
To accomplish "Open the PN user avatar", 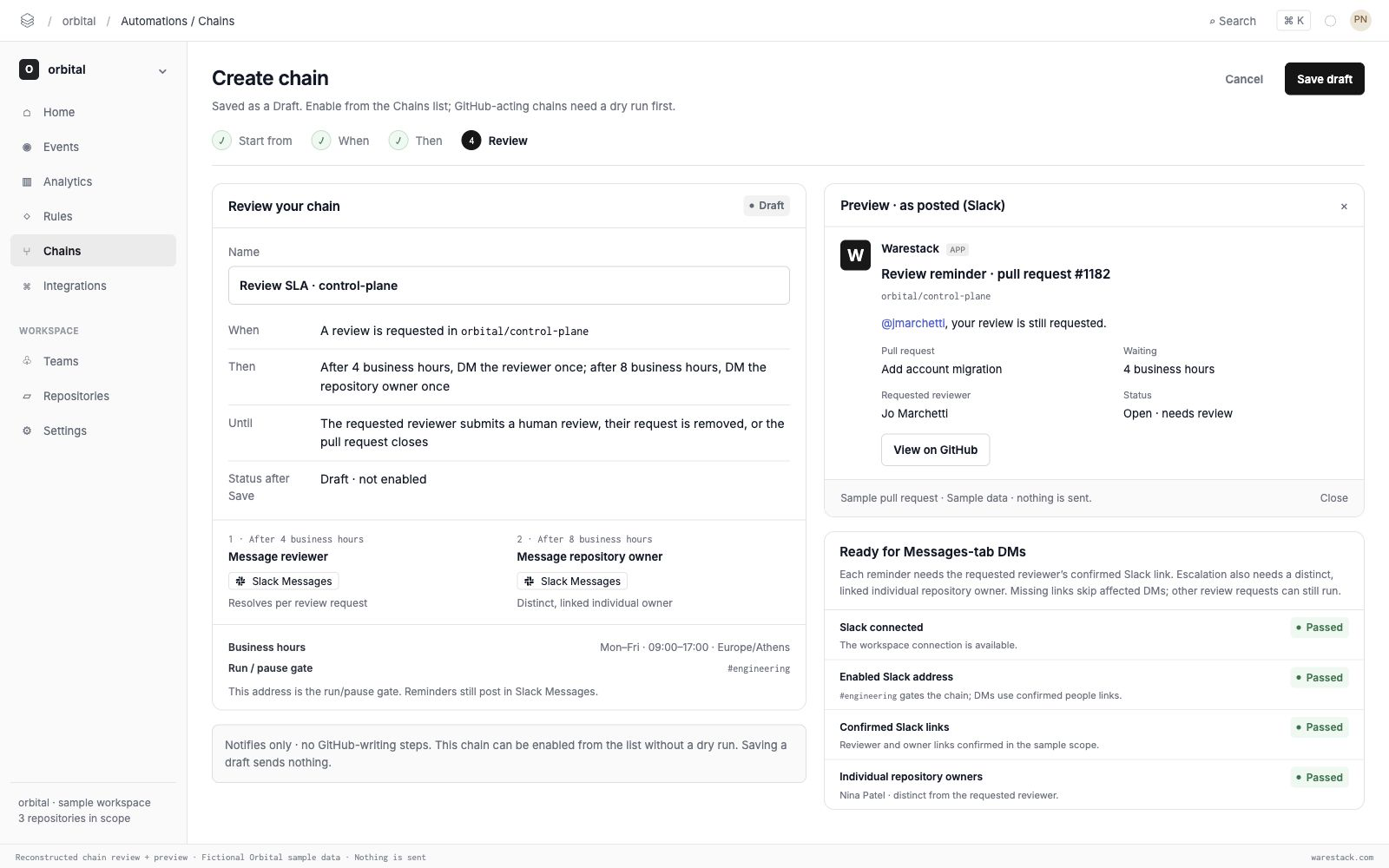I will tap(1360, 20).
